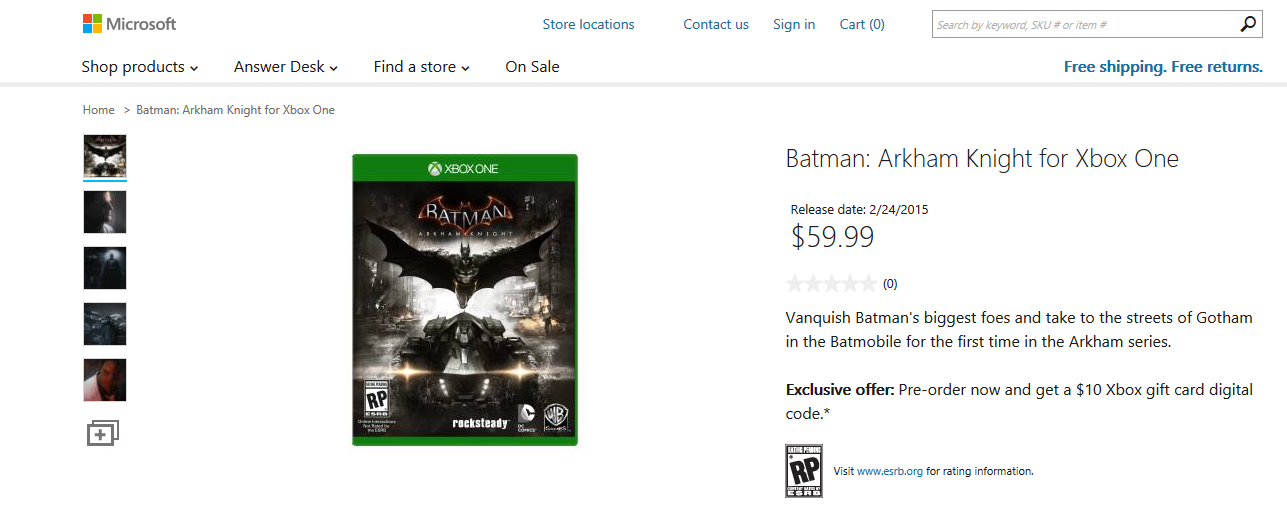Expand the Answer Desk dropdown

(286, 67)
